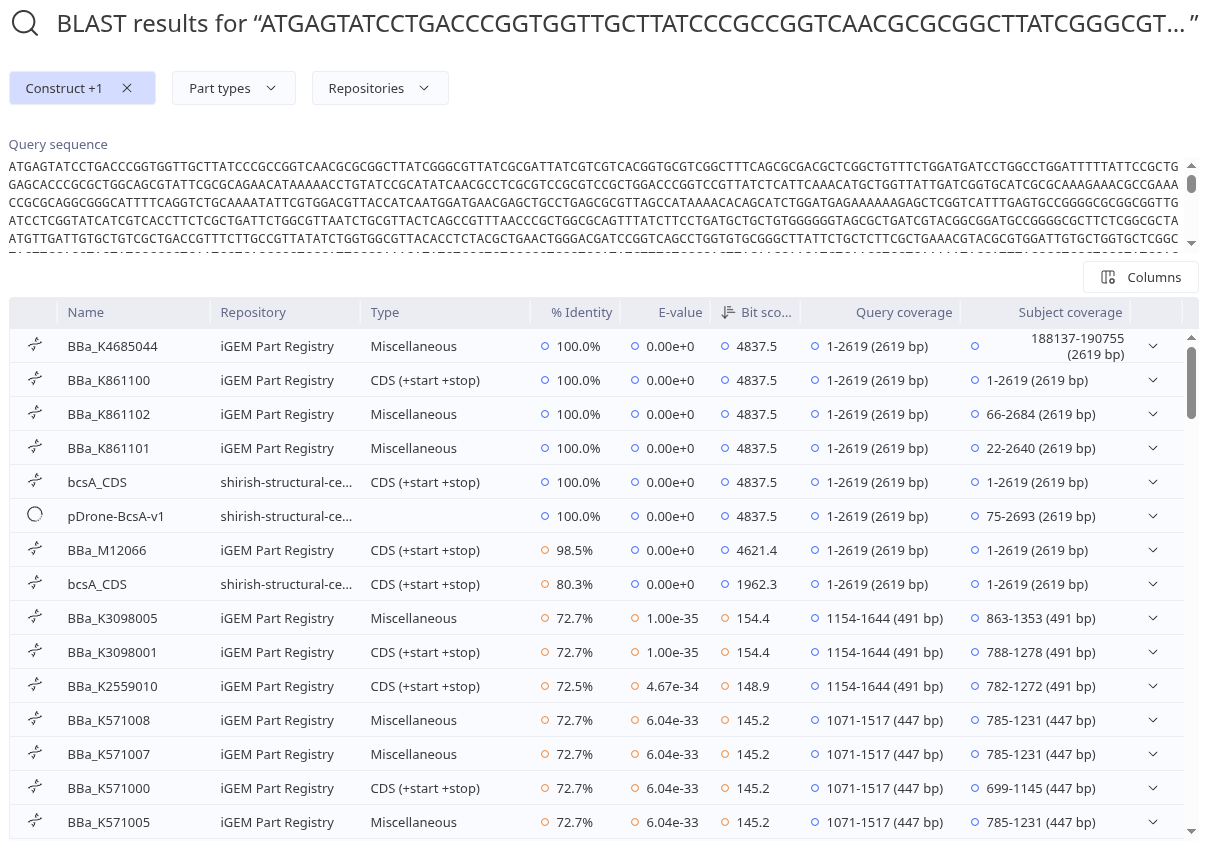The width and height of the screenshot is (1208, 850).
Task: Select E-value 1.00e-35 for BBa_K3098005
Action: pyautogui.click(x=673, y=618)
